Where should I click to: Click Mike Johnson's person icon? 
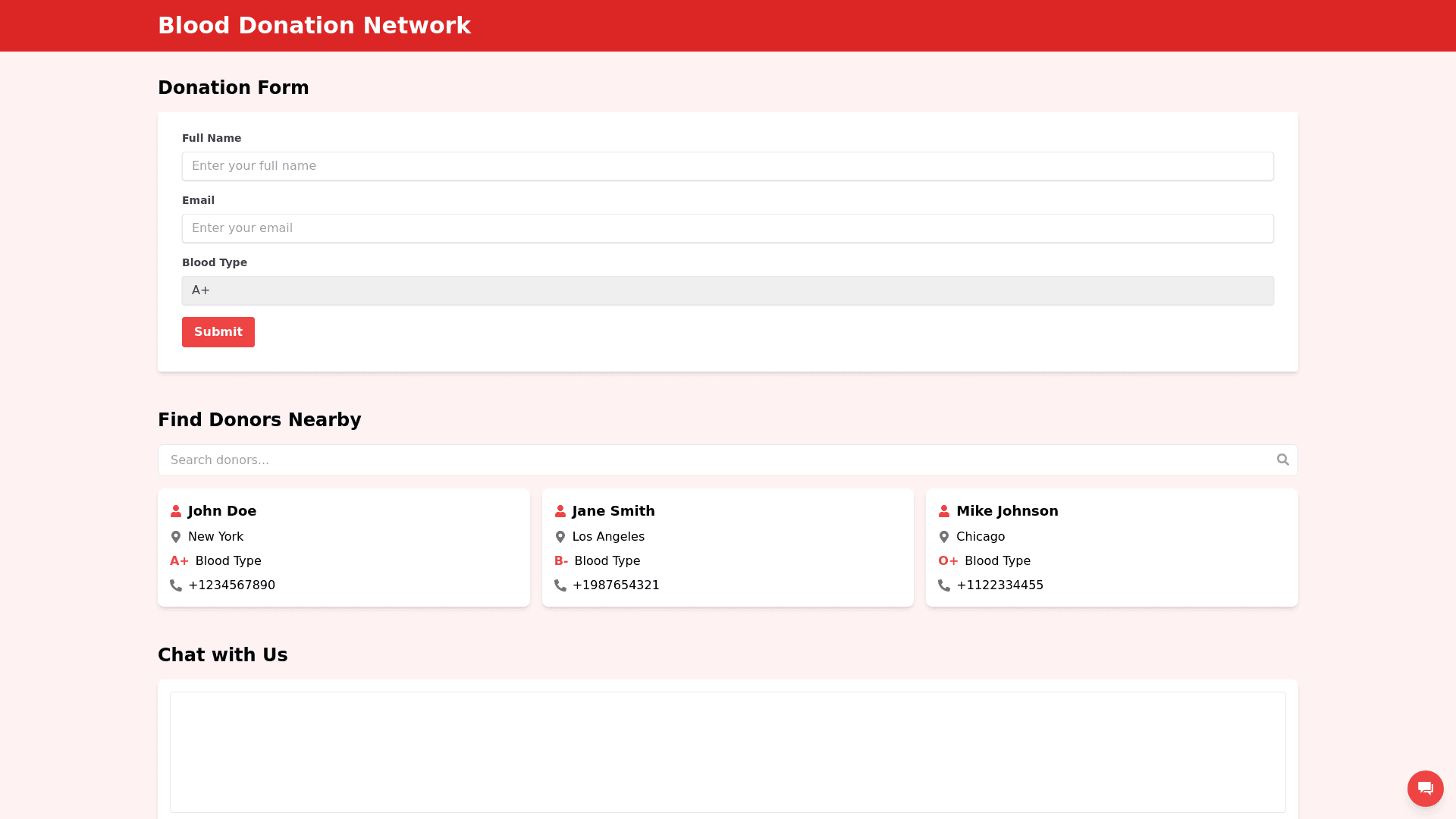tap(944, 511)
